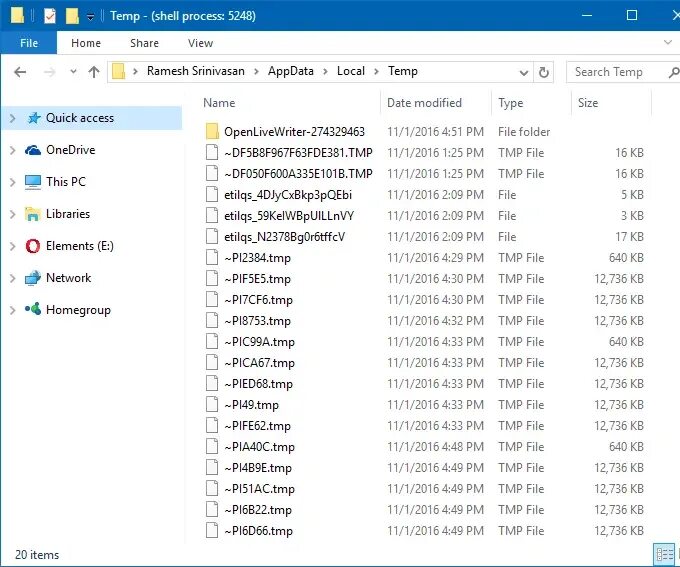Switch to the View ribbon tab
The image size is (680, 567).
(200, 43)
